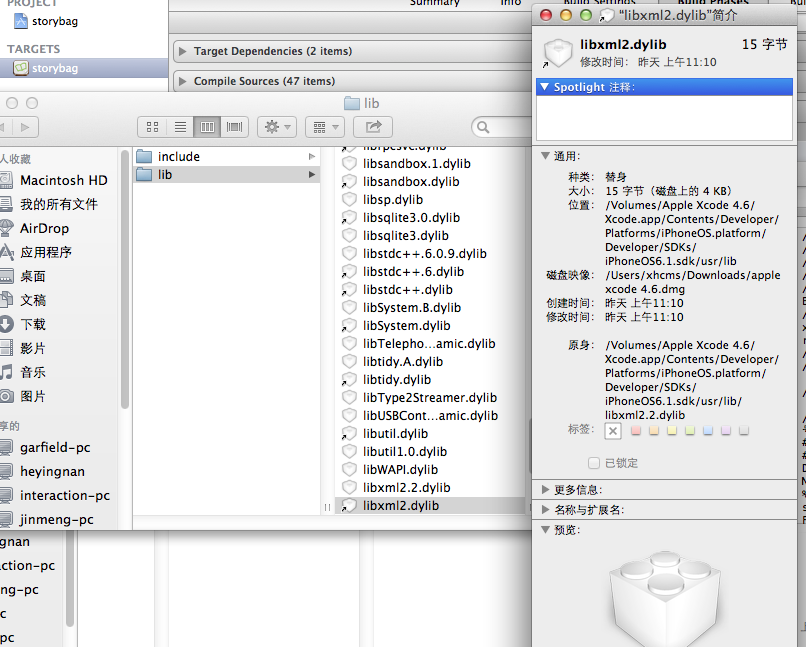Viewport: 806px width, 647px height.
Task: Go forward in Finder navigation
Action: (25, 127)
